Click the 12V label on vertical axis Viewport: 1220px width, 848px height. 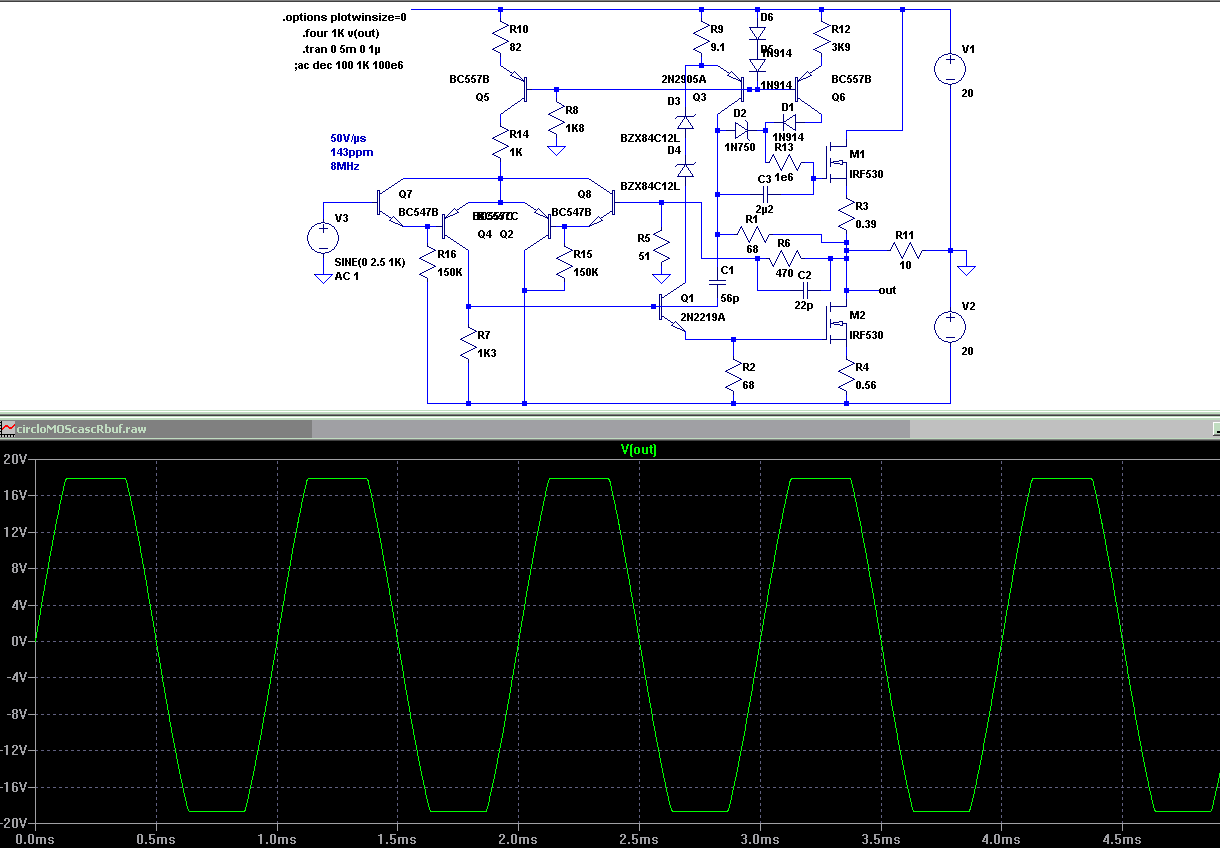15,532
